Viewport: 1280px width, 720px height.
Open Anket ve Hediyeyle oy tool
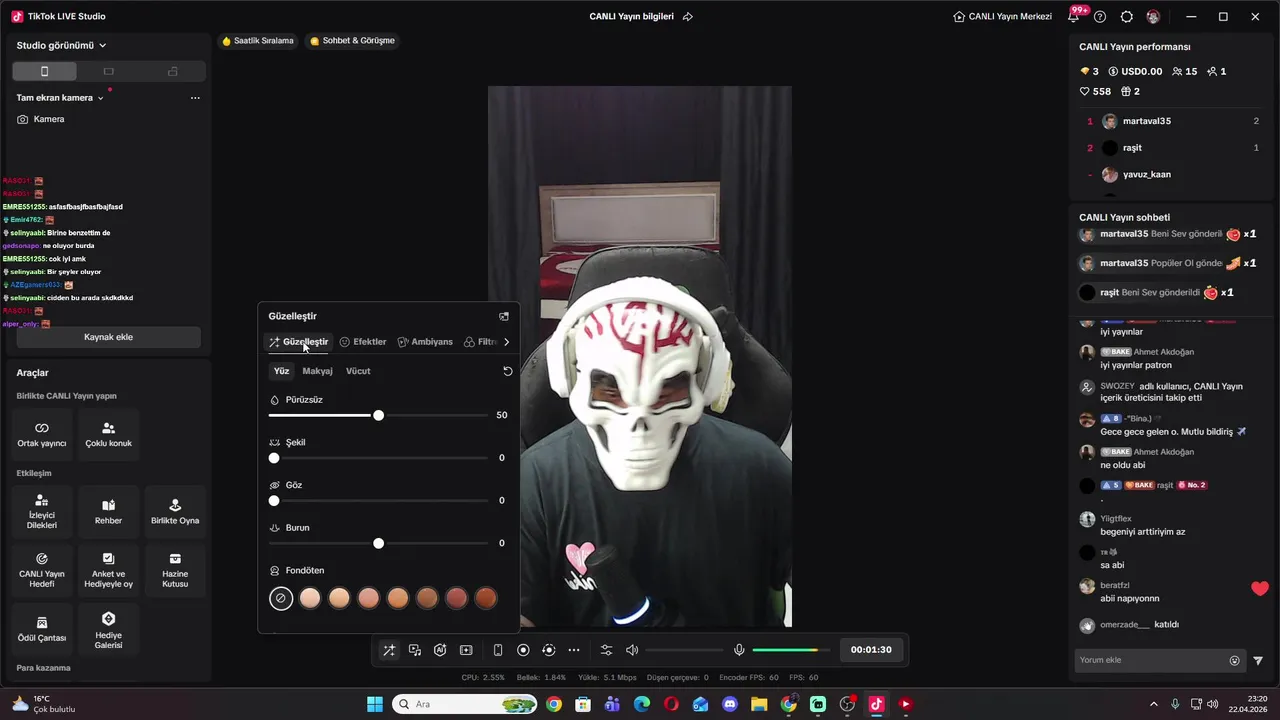pyautogui.click(x=108, y=570)
